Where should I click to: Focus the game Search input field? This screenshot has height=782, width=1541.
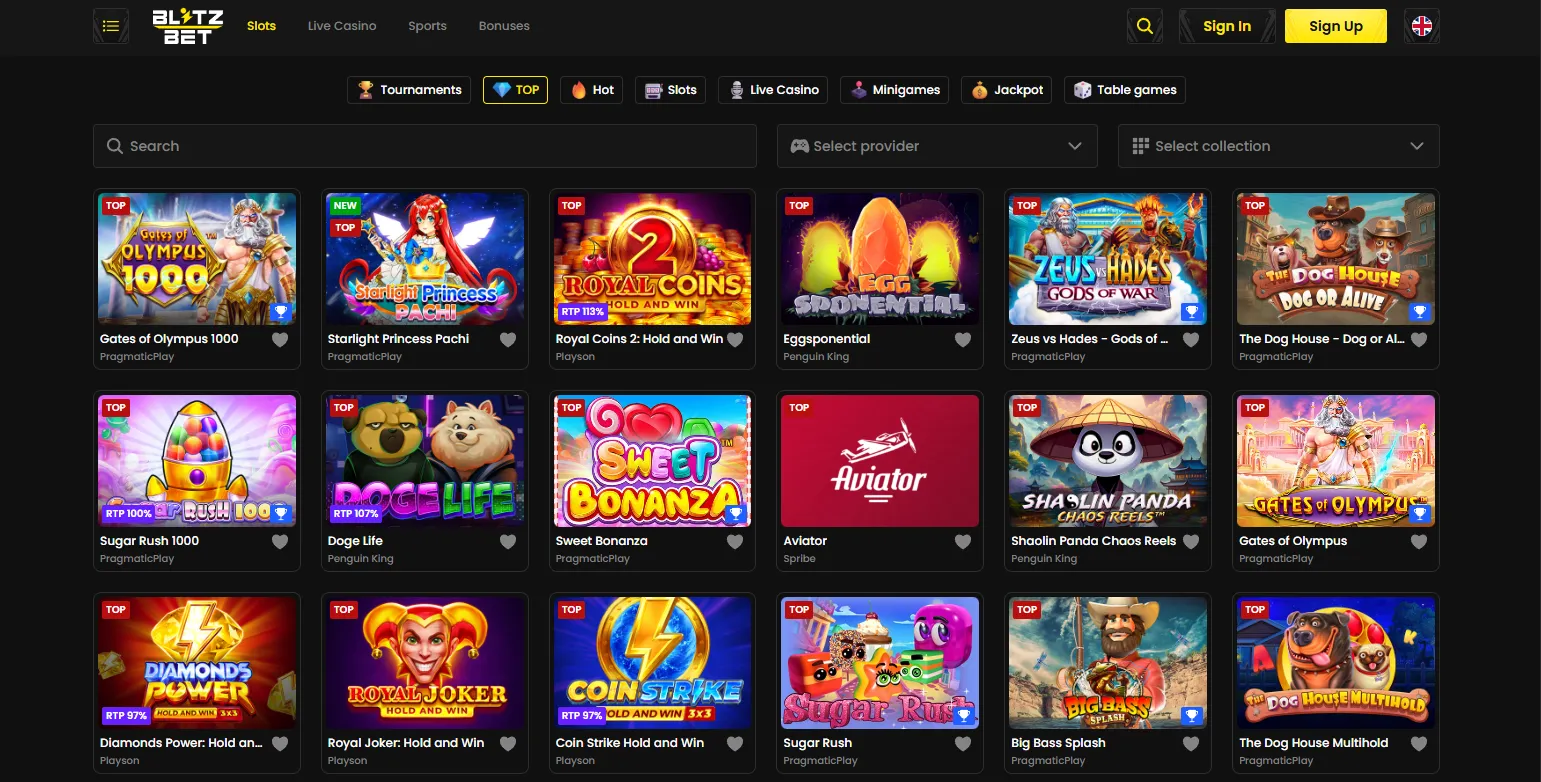425,146
